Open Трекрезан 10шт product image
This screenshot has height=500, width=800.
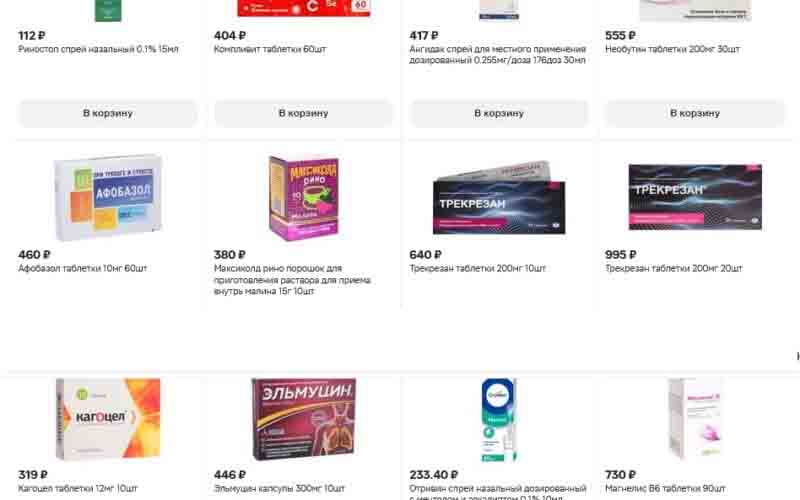(x=499, y=198)
